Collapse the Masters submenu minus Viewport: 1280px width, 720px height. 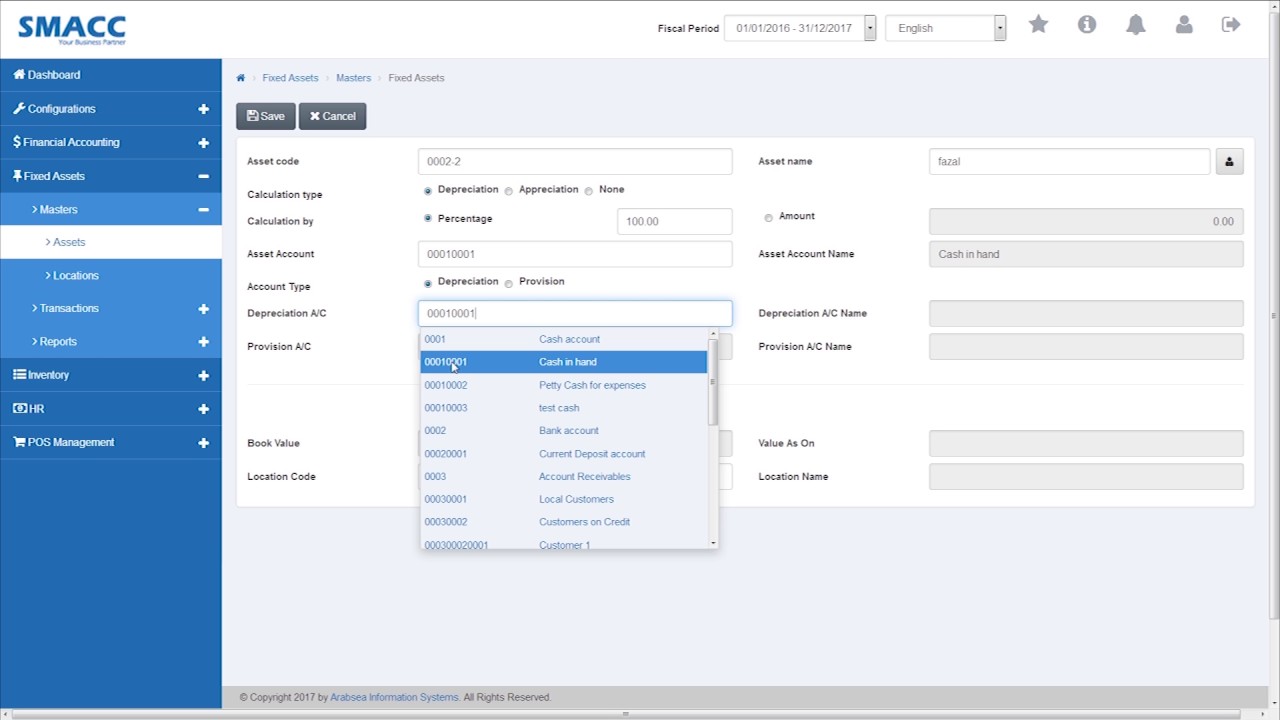(203, 210)
